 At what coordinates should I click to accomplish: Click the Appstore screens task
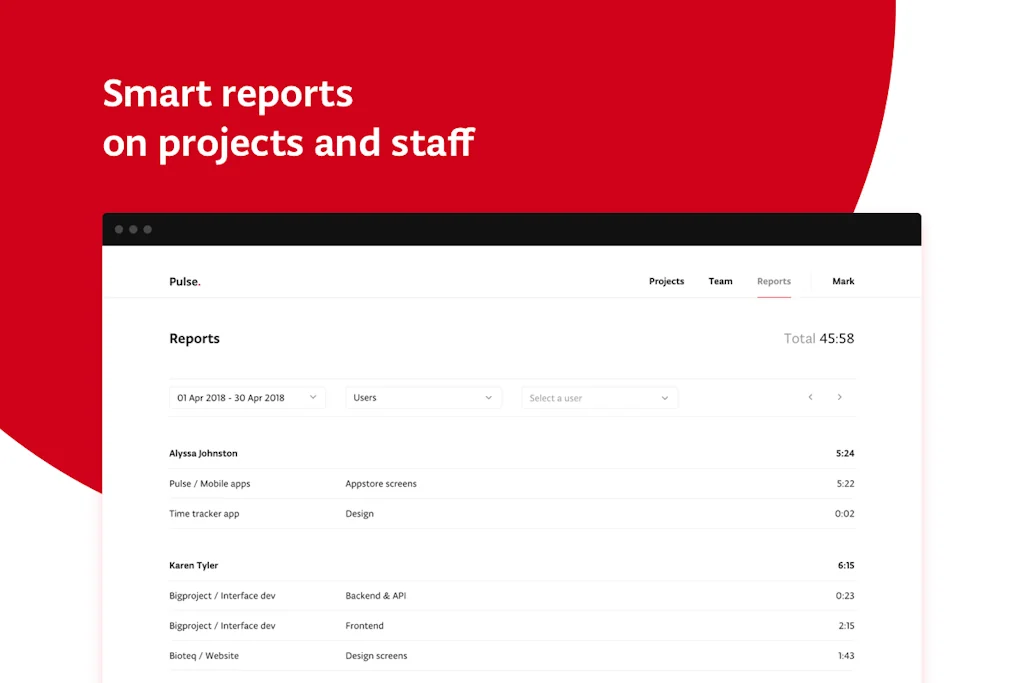(x=381, y=484)
